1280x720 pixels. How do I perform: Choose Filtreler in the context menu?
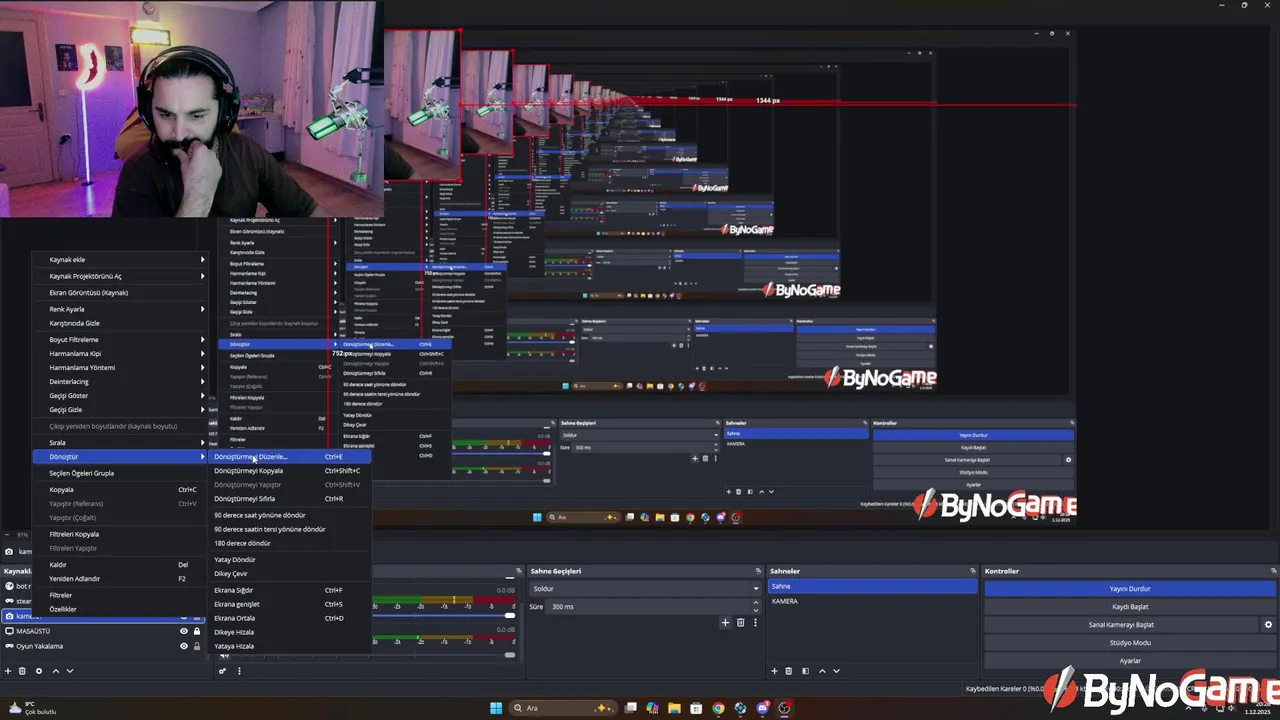click(120, 595)
